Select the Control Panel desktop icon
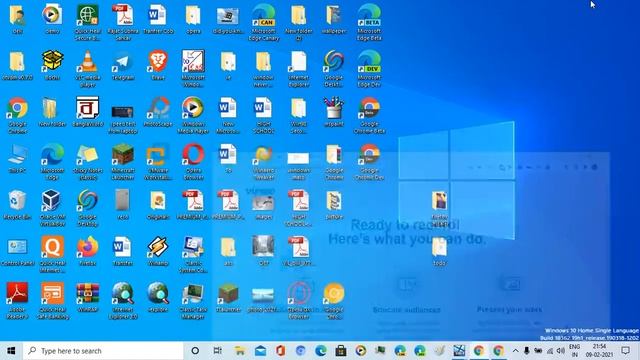This screenshot has width=640, height=360. [17, 251]
